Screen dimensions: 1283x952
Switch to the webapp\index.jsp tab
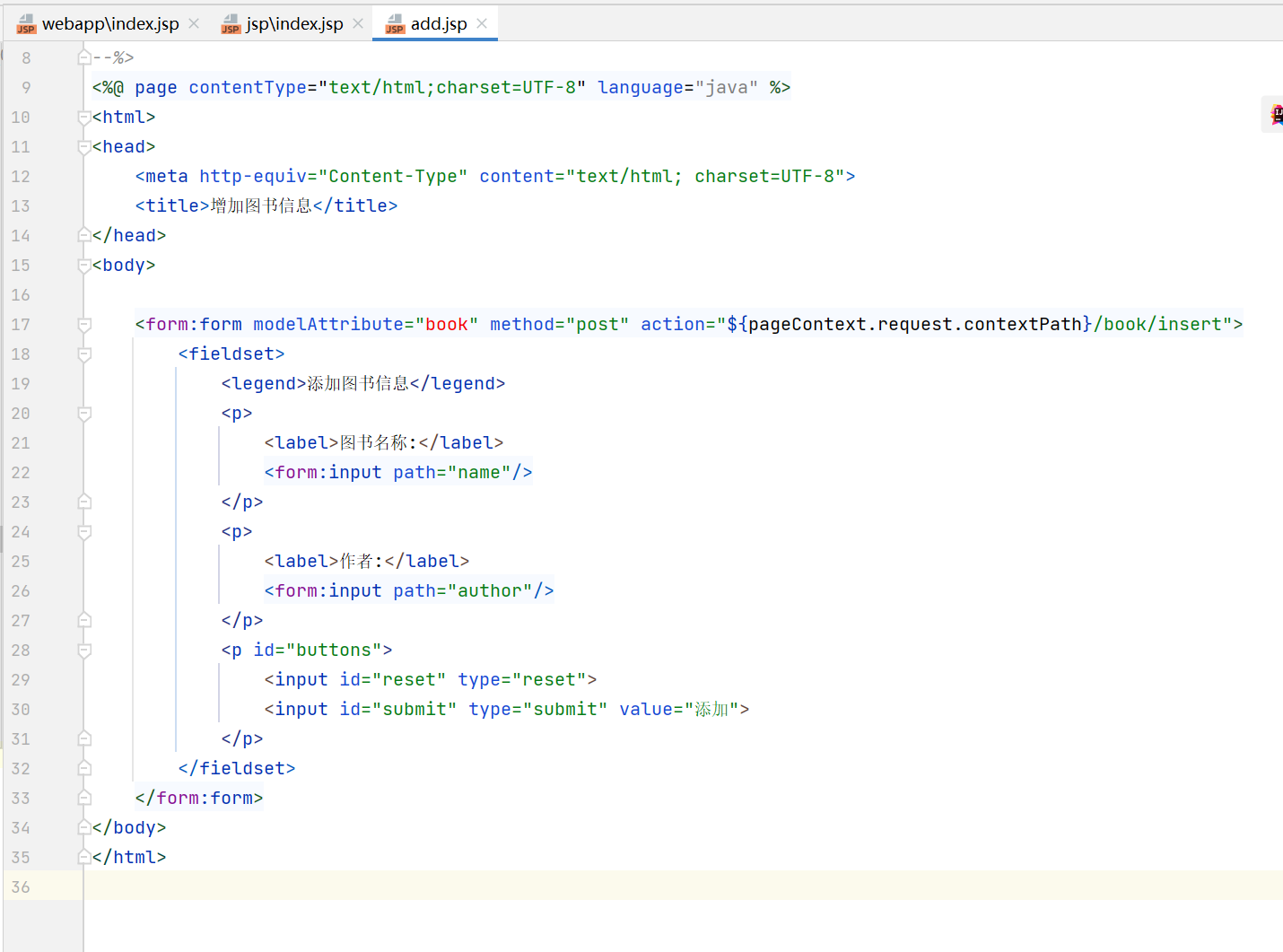(109, 24)
